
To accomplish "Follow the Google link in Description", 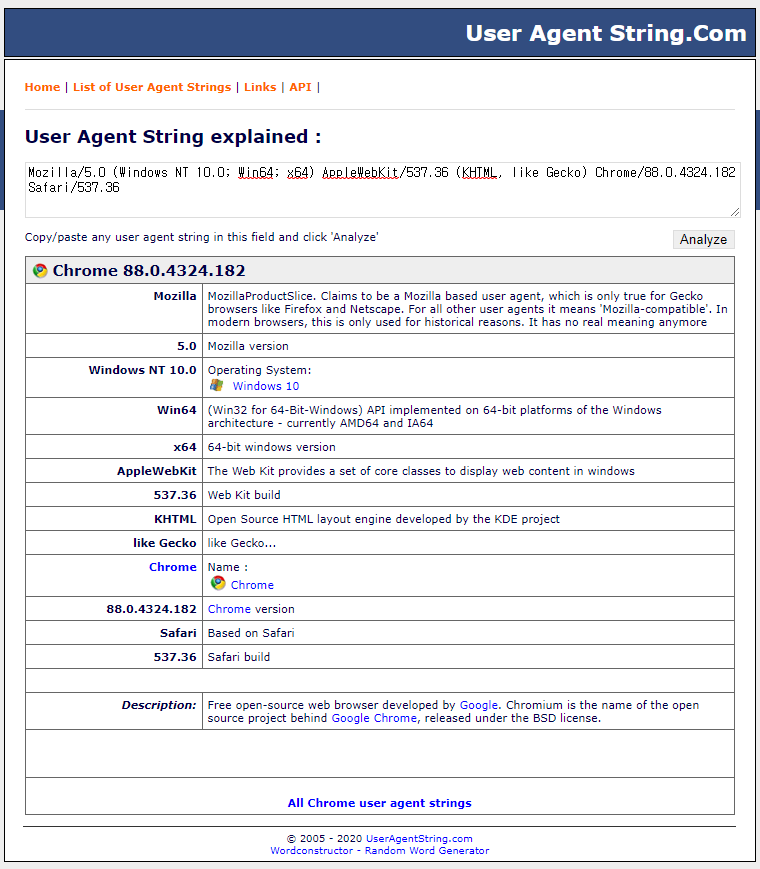I will pos(479,705).
